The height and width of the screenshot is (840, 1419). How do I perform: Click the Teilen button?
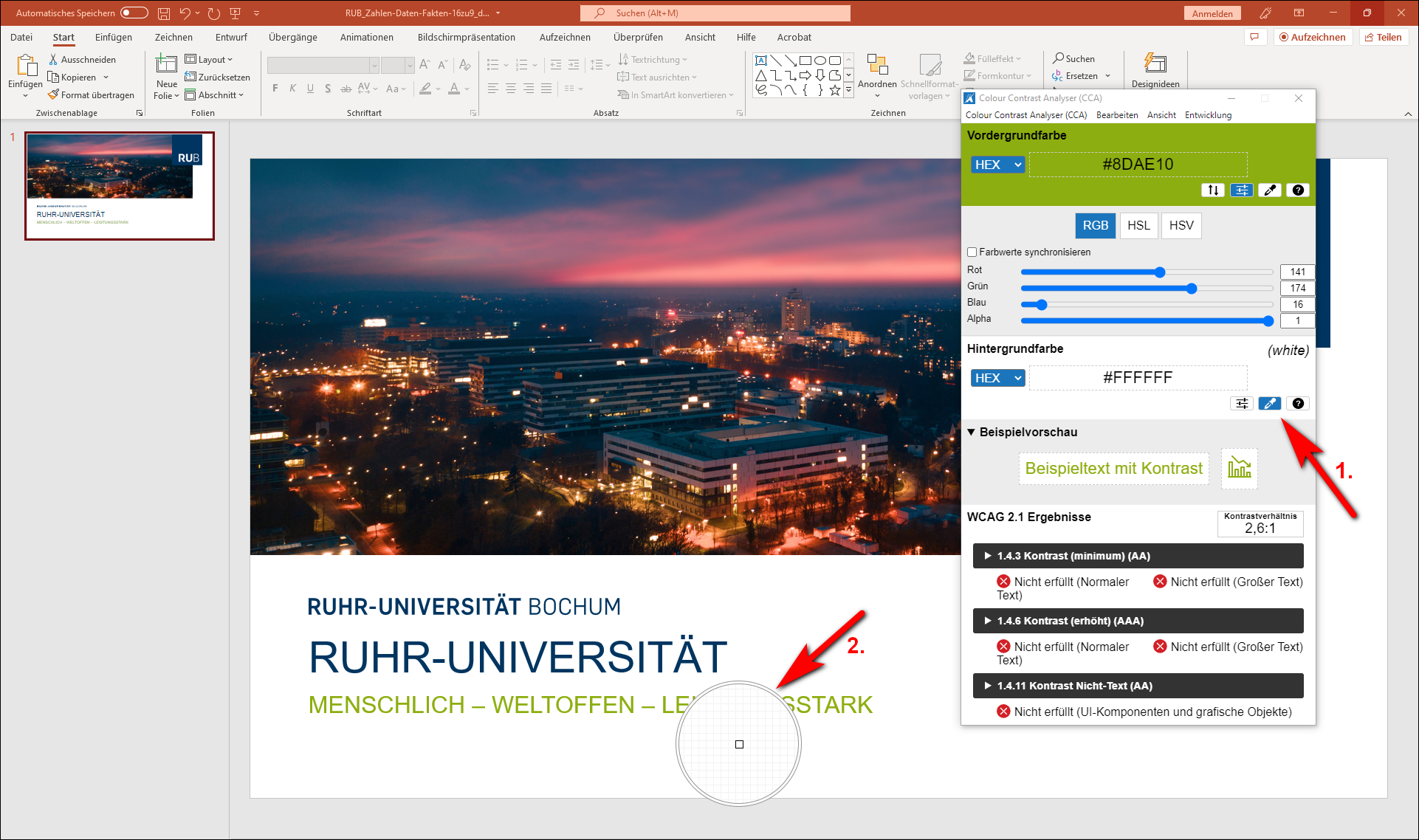coord(1384,37)
